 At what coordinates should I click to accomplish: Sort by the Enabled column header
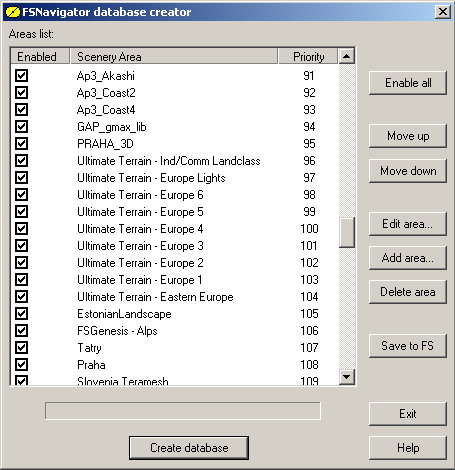click(x=40, y=56)
